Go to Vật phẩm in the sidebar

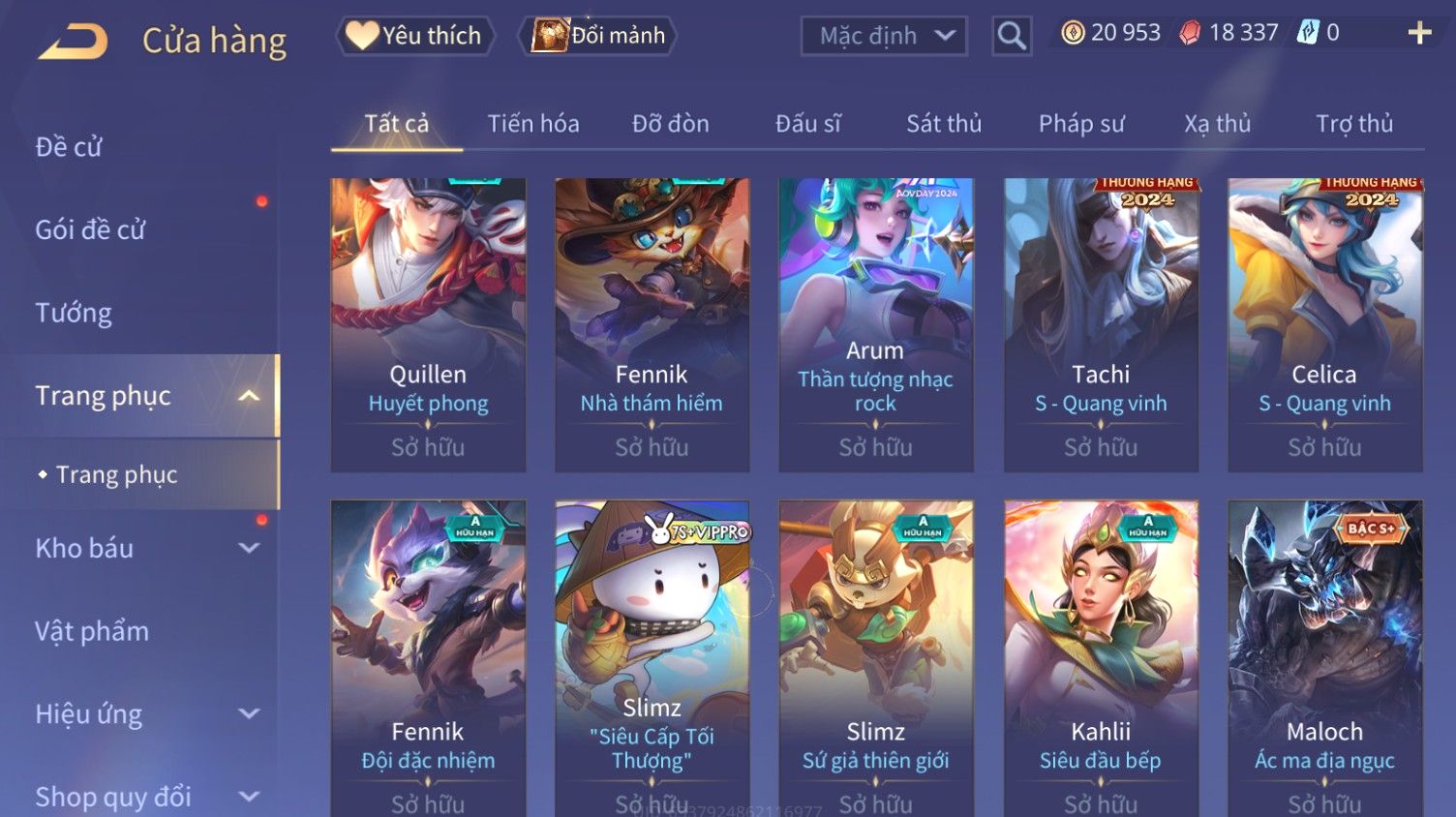coord(92,631)
